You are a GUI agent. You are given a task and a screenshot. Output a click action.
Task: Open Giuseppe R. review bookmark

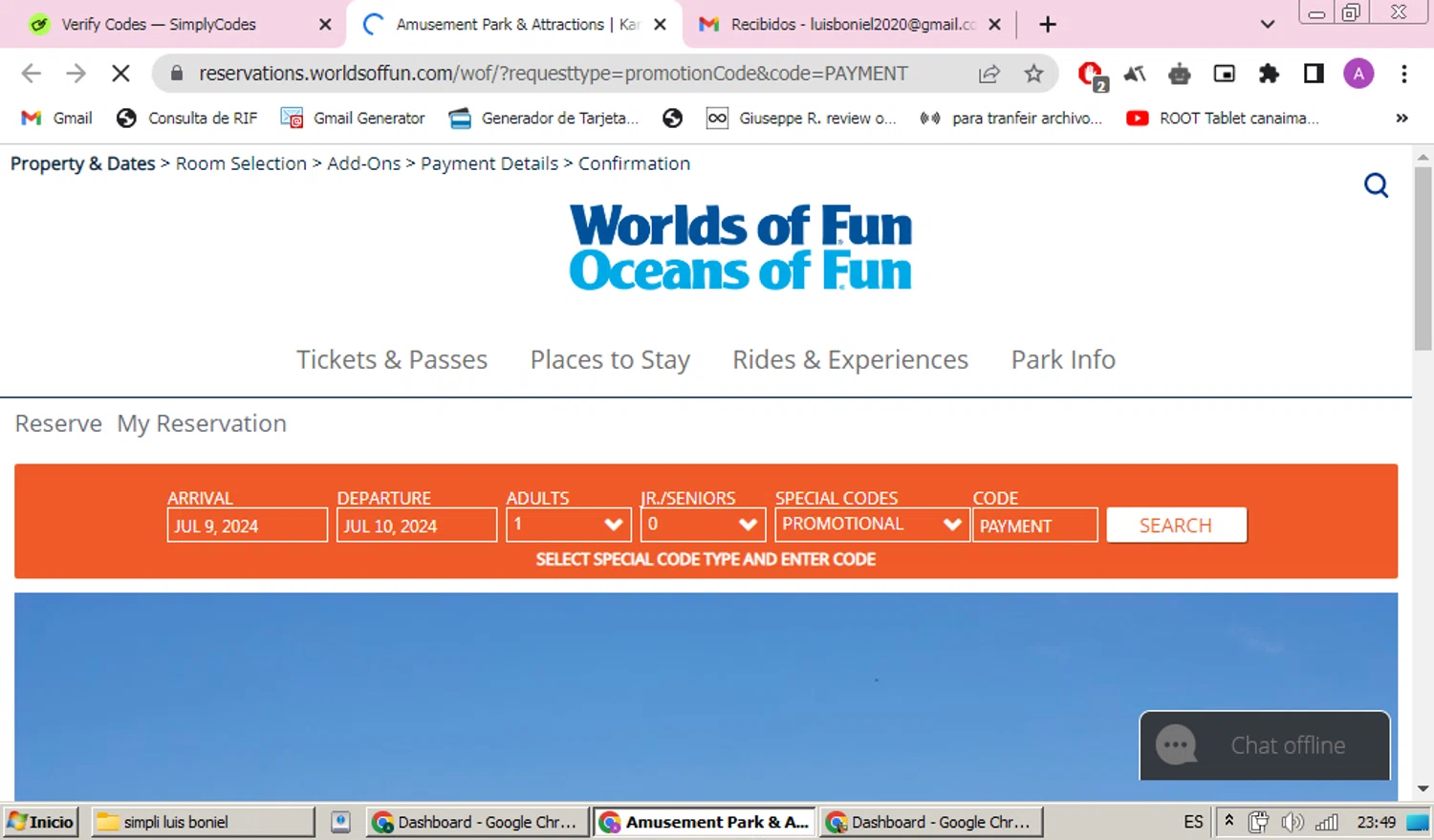click(x=801, y=118)
